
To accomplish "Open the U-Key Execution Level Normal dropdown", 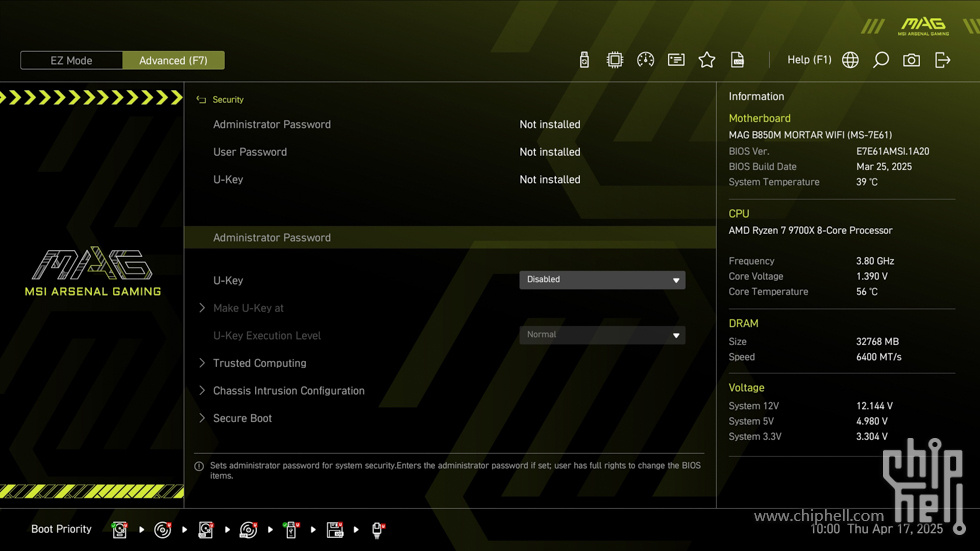I will [x=602, y=335].
